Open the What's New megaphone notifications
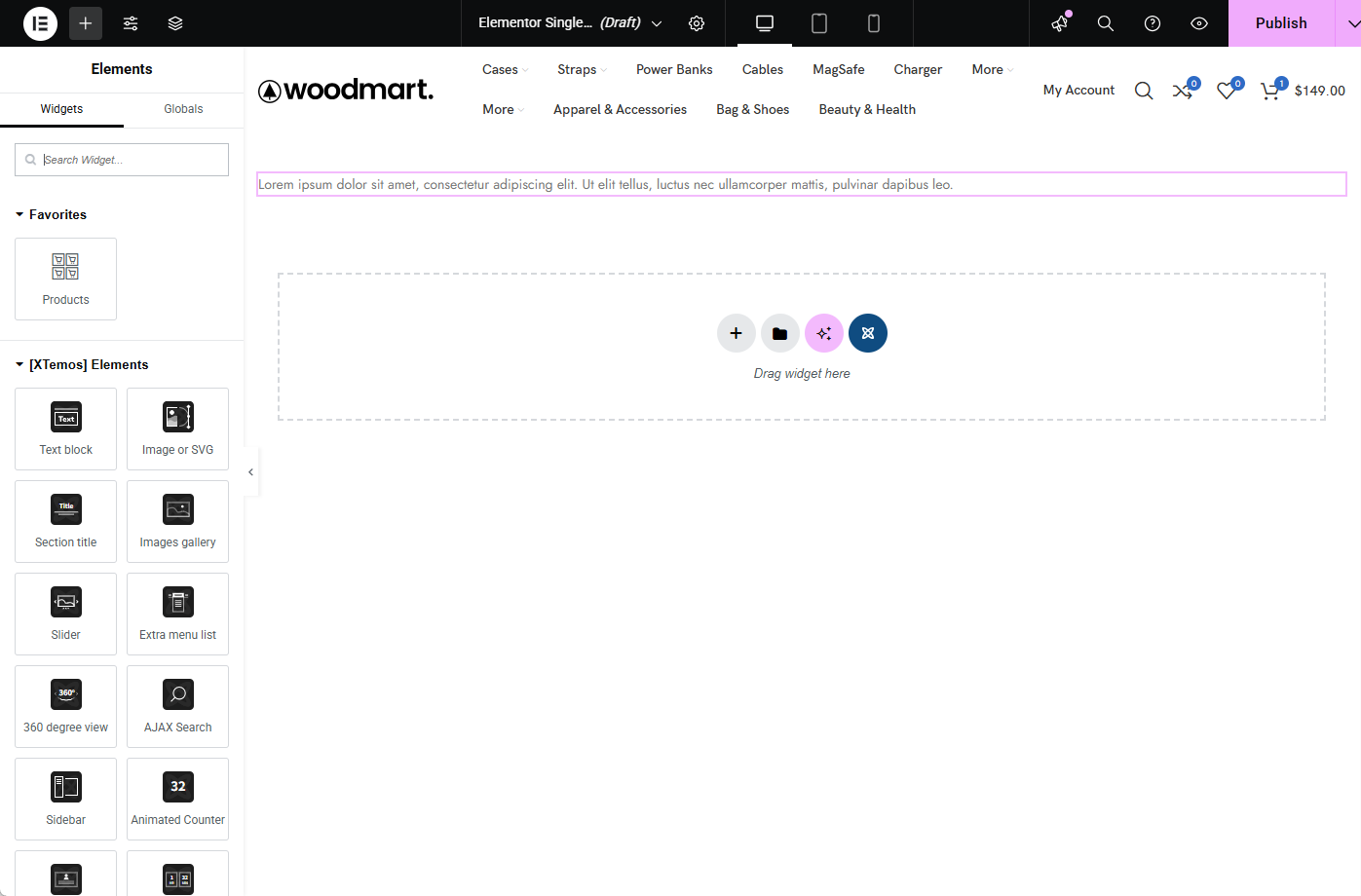The height and width of the screenshot is (896, 1361). pos(1059,22)
